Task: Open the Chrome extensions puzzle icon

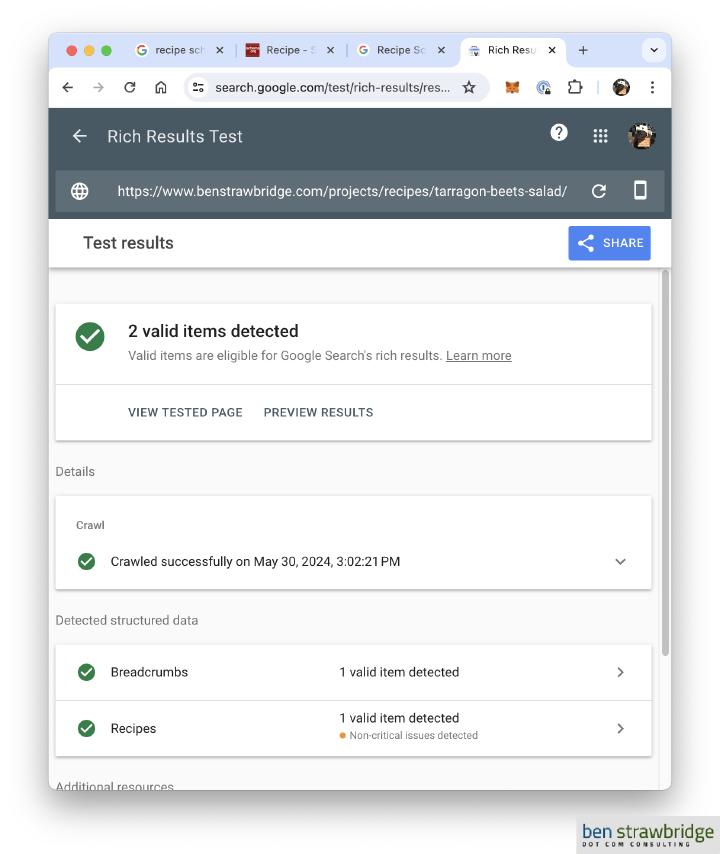Action: [x=575, y=87]
